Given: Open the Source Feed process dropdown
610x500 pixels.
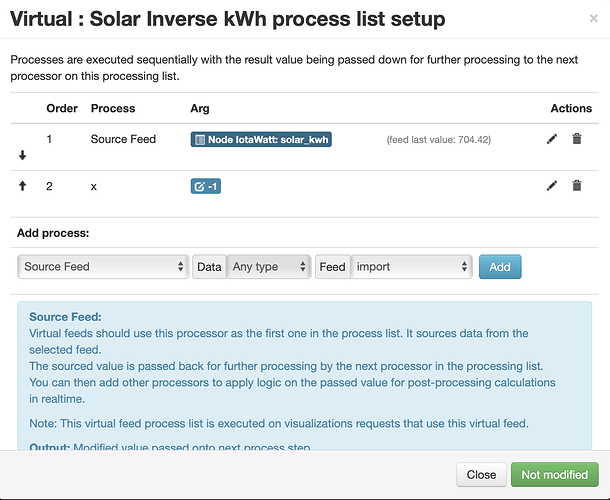Looking at the screenshot, I should click(x=103, y=267).
